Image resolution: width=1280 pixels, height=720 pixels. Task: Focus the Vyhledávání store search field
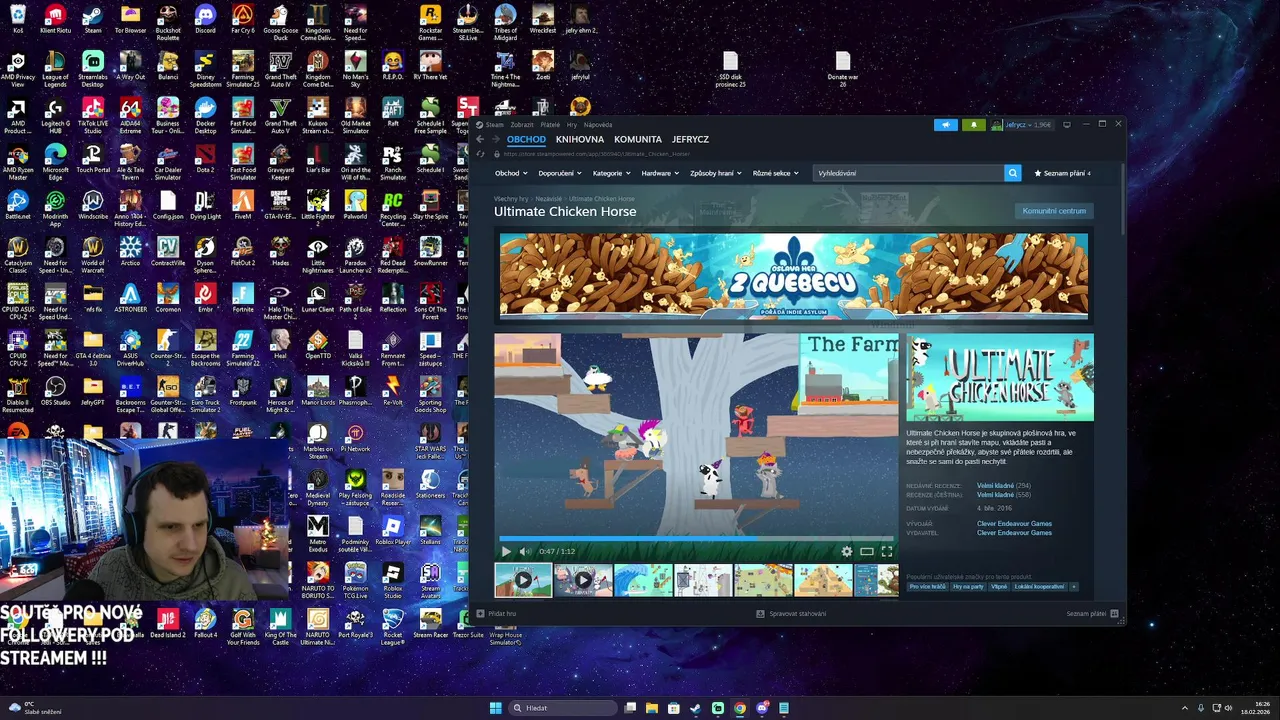click(909, 173)
